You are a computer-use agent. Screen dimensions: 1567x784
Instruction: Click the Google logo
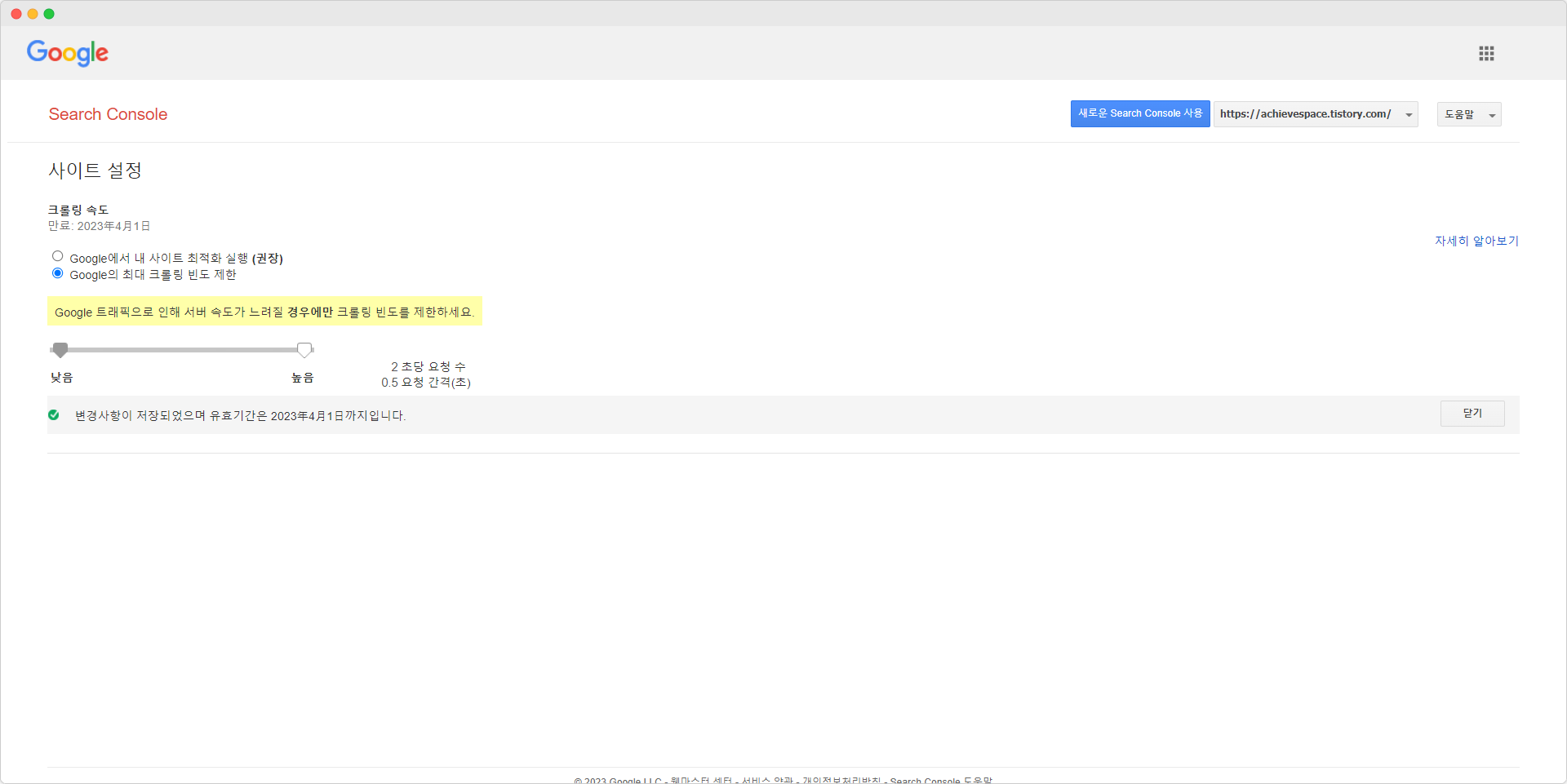(x=68, y=53)
